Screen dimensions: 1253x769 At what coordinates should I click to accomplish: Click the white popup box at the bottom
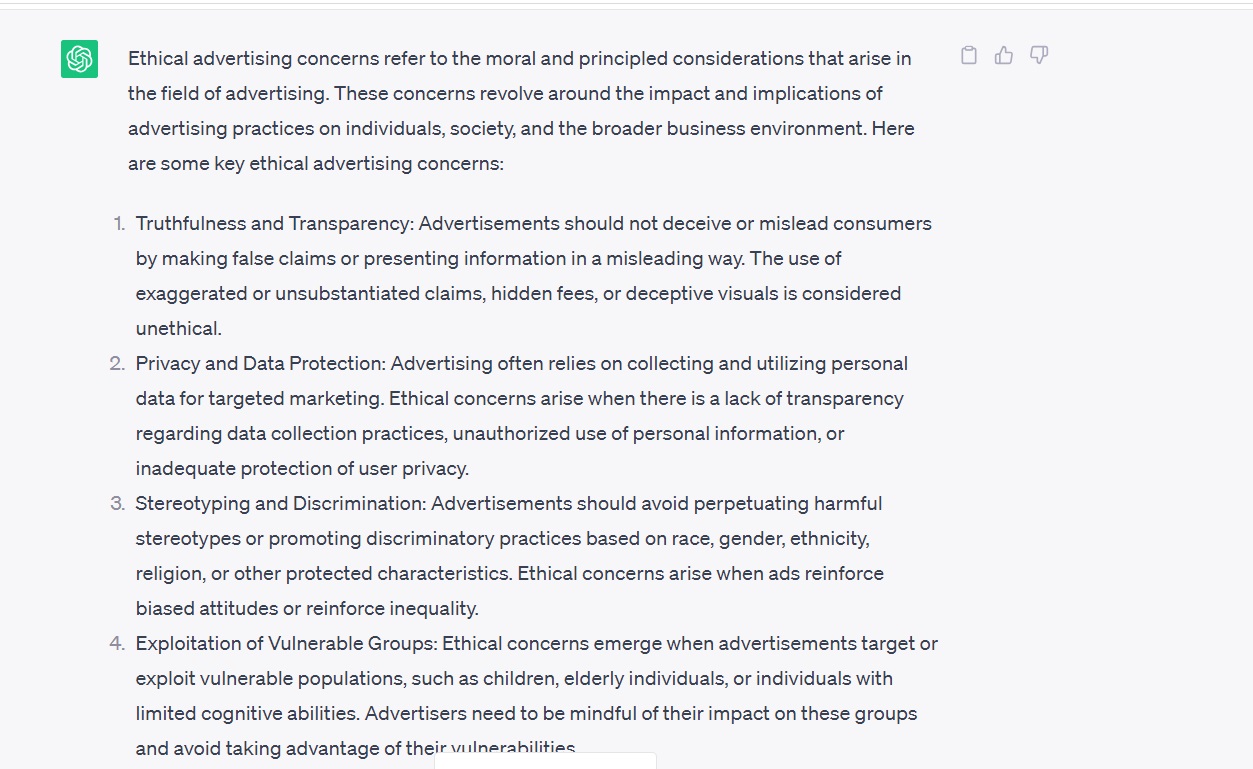tap(545, 761)
